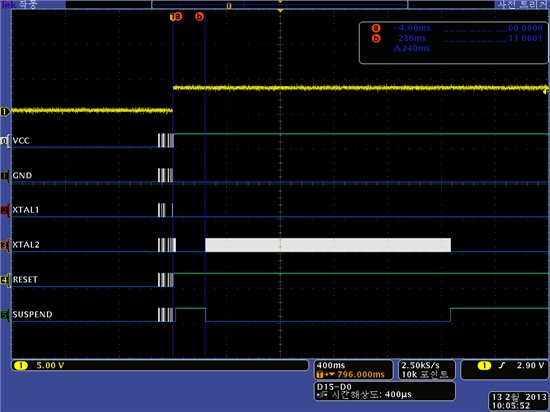Click the waveform overview bar at top
Screen dimensions: 550x412
coord(280,5)
